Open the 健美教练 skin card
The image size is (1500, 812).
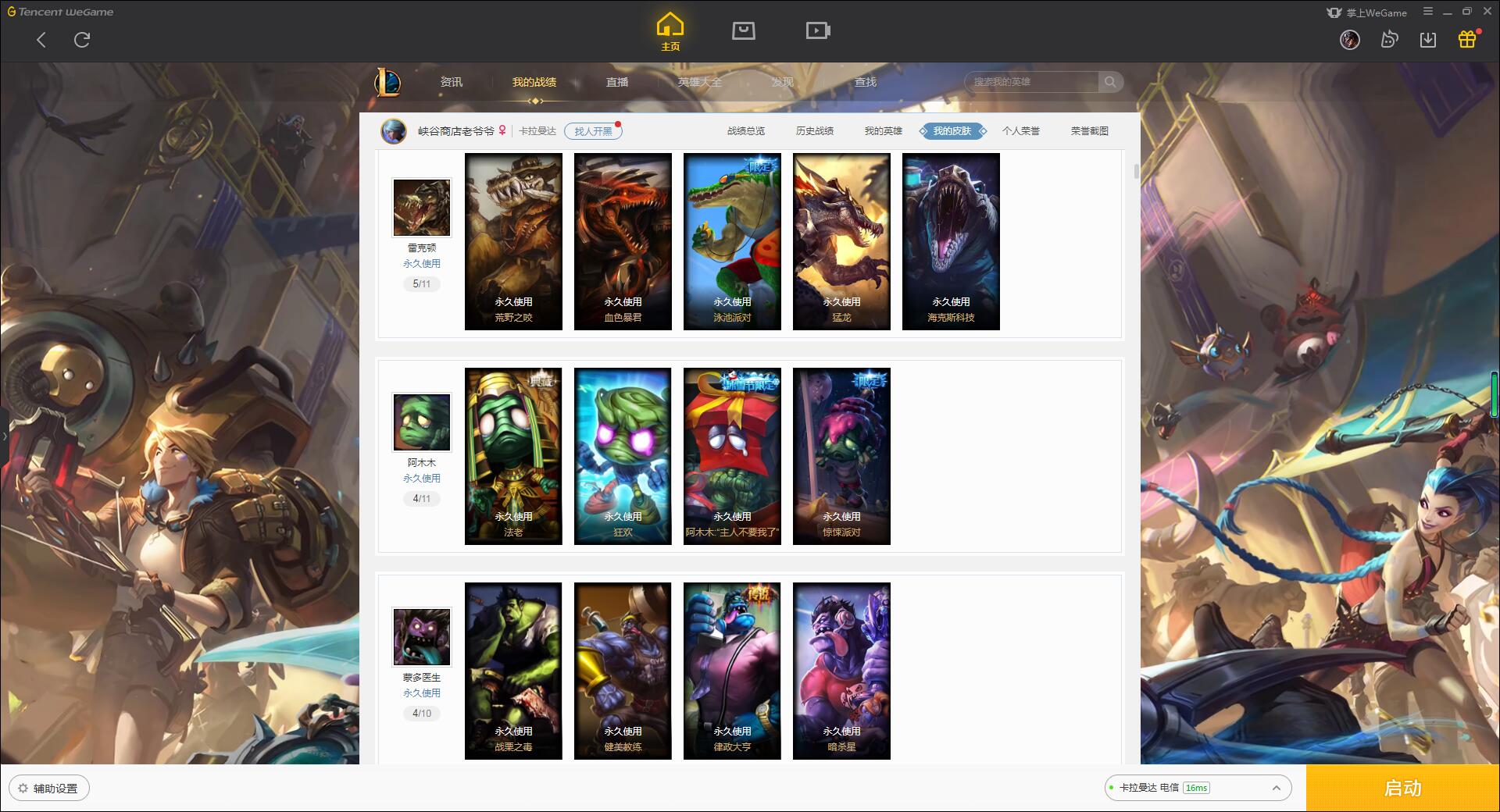pos(623,671)
